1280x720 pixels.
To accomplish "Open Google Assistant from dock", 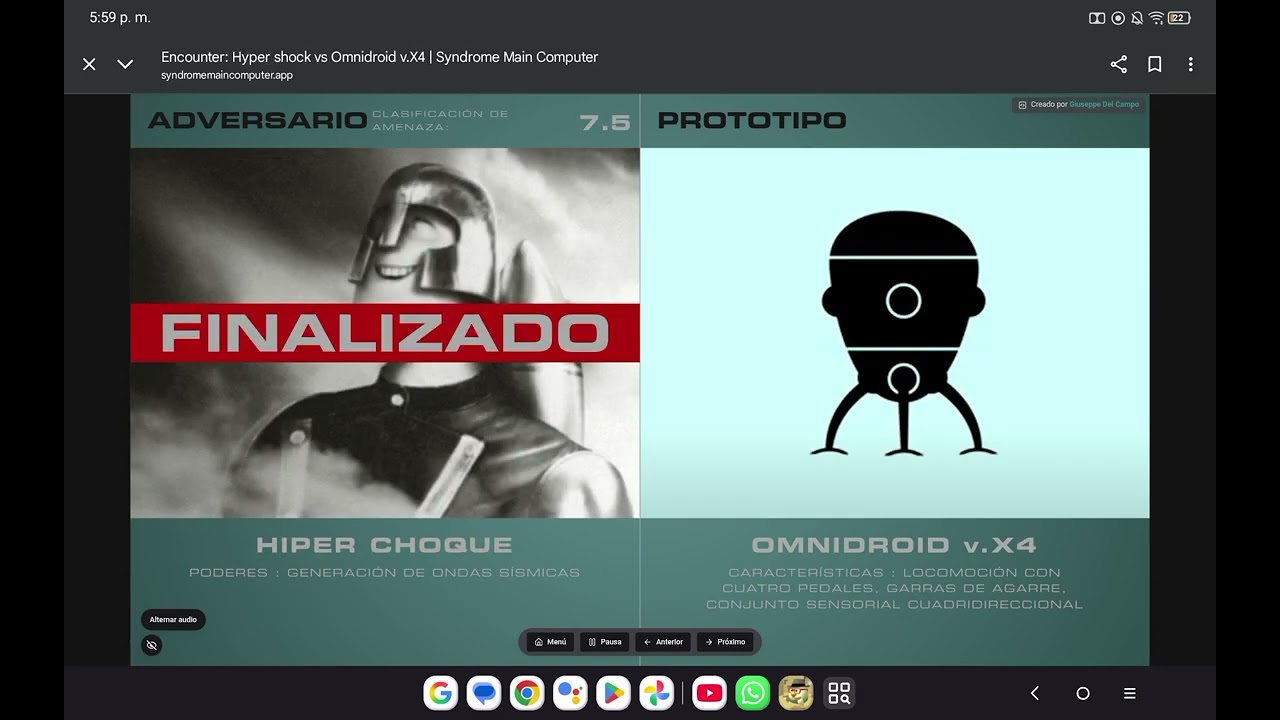I will (x=570, y=693).
